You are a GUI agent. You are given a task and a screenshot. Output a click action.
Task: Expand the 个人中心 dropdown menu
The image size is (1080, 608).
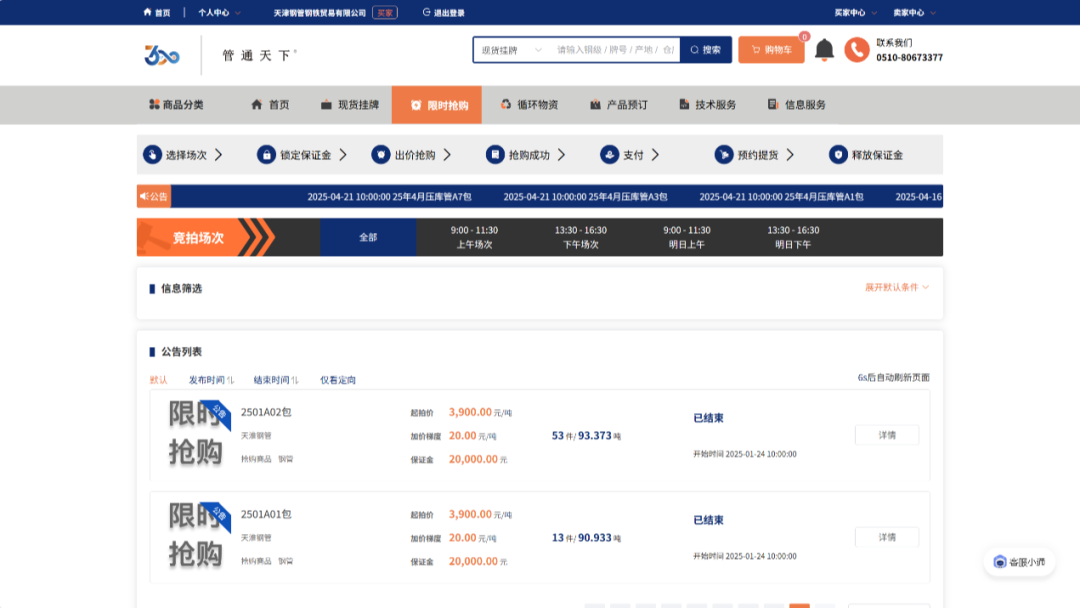pyautogui.click(x=219, y=13)
